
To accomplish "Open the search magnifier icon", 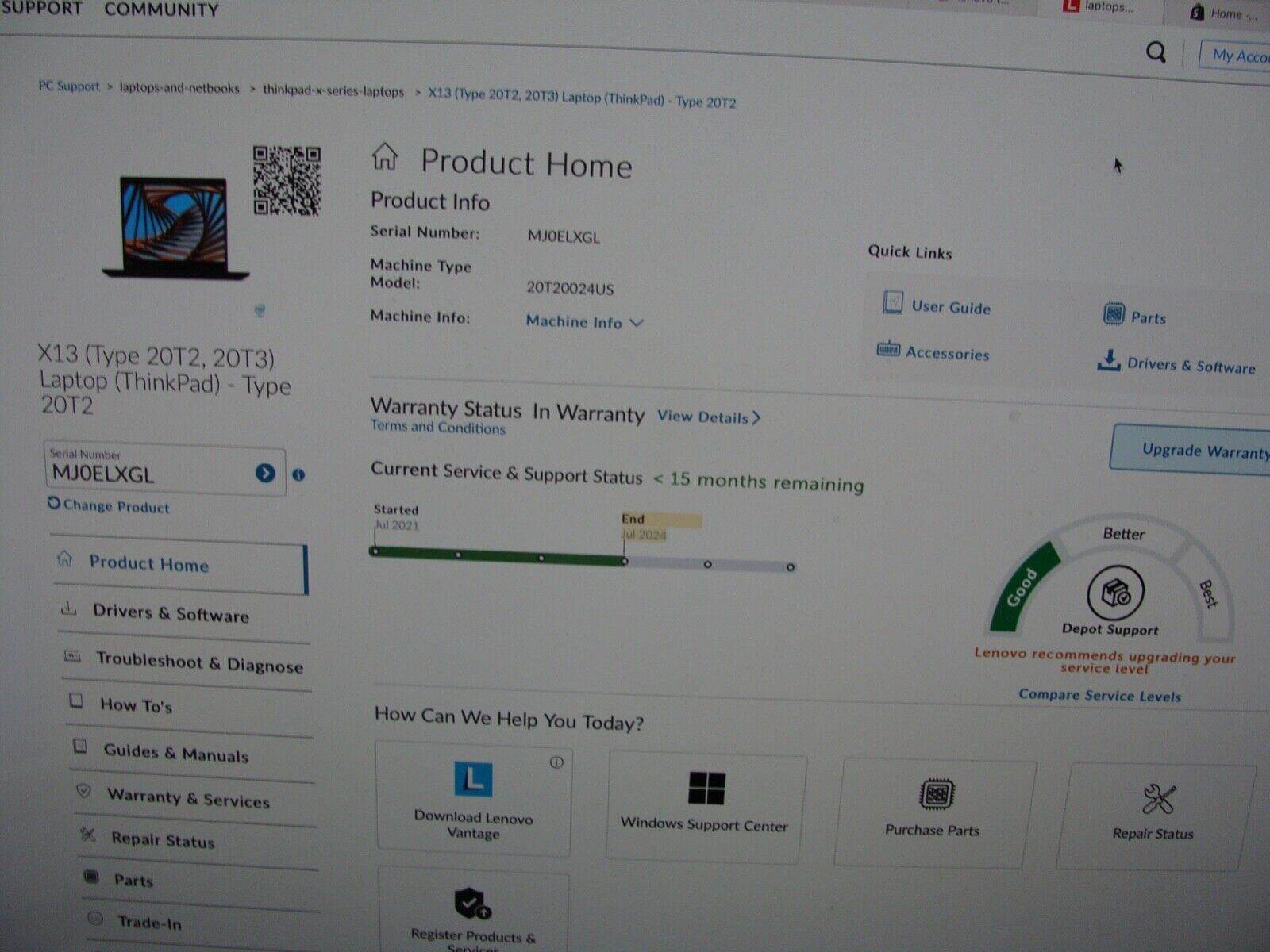I will point(1155,52).
